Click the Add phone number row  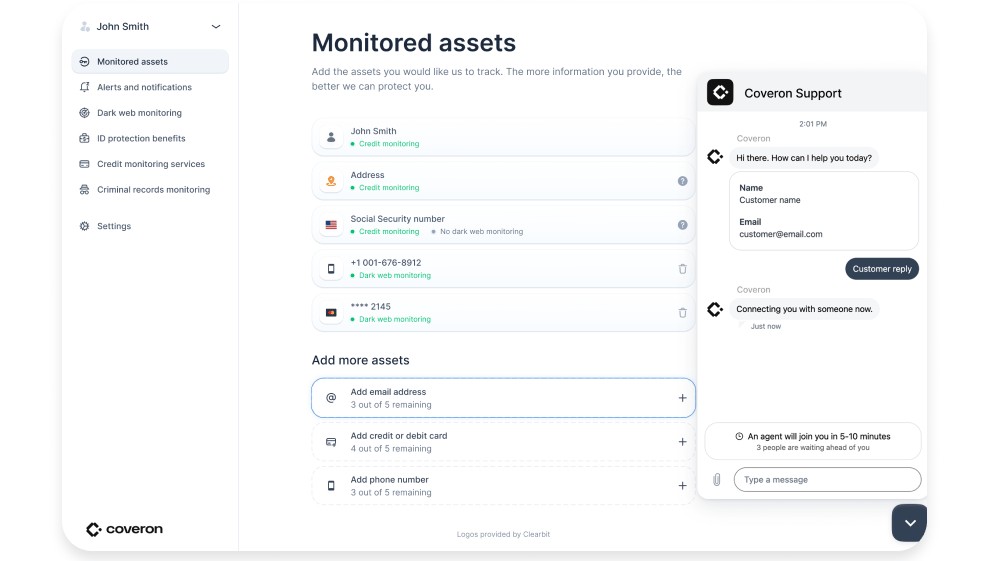(x=503, y=486)
